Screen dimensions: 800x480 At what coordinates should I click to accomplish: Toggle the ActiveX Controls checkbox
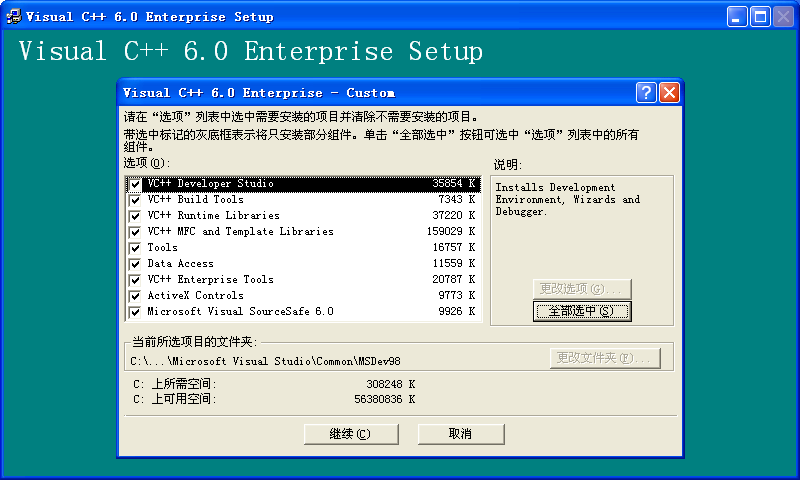tap(135, 296)
